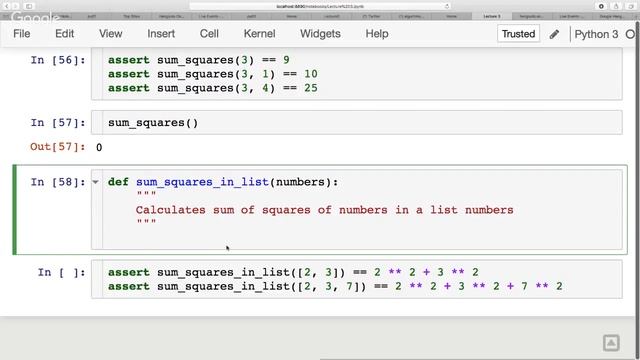The width and height of the screenshot is (640, 360).
Task: Open the Safari downloads icon
Action: [601, 6]
